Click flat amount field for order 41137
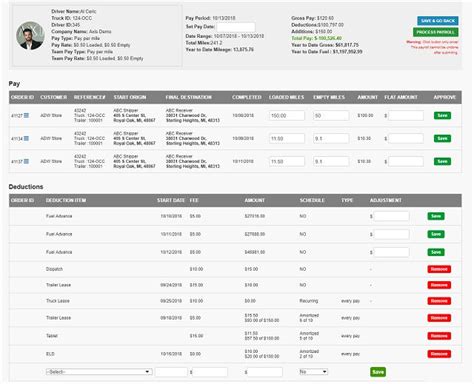This screenshot has width=474, height=384. click(x=406, y=161)
